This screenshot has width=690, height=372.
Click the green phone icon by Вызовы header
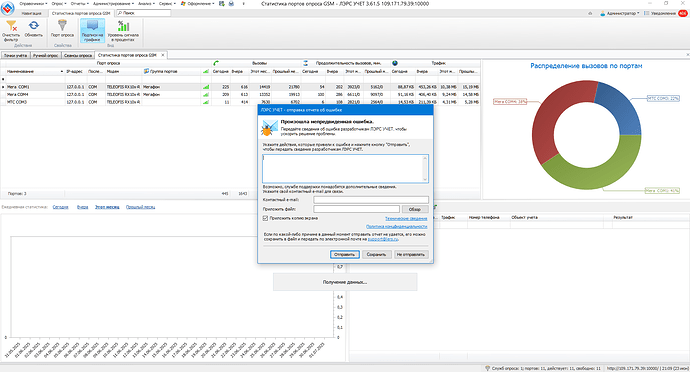pos(216,63)
